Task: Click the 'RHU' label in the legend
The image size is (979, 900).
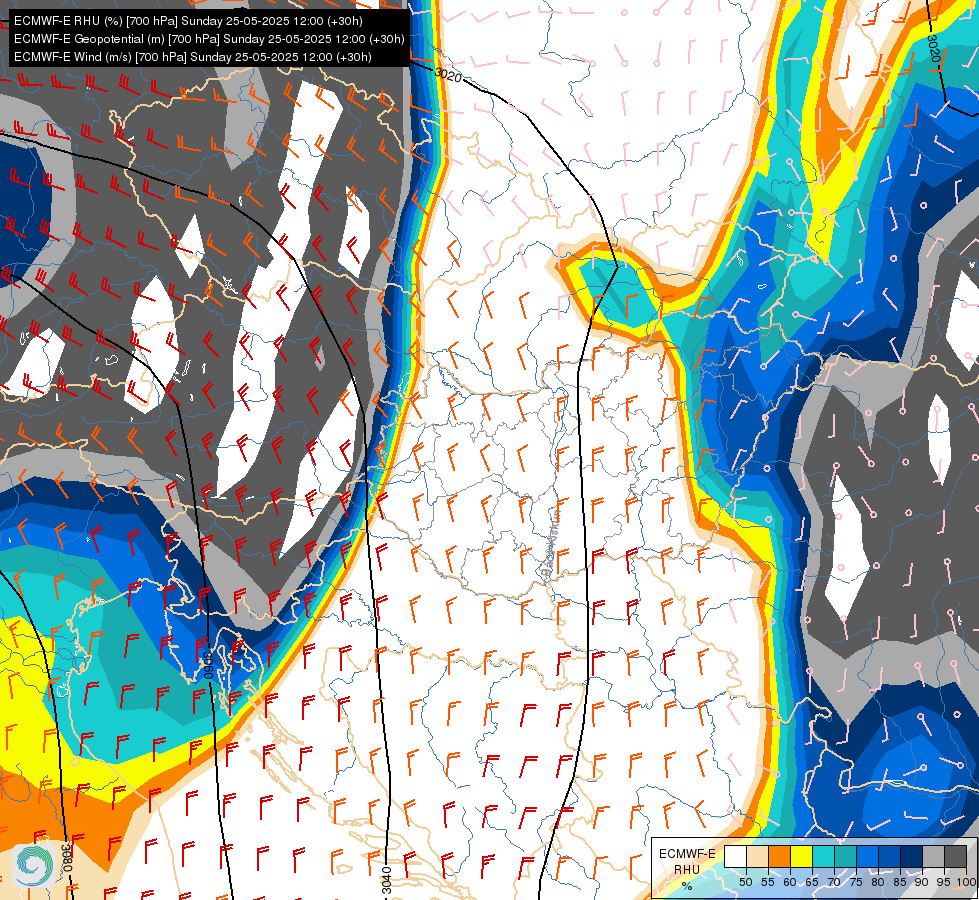Action: point(687,869)
